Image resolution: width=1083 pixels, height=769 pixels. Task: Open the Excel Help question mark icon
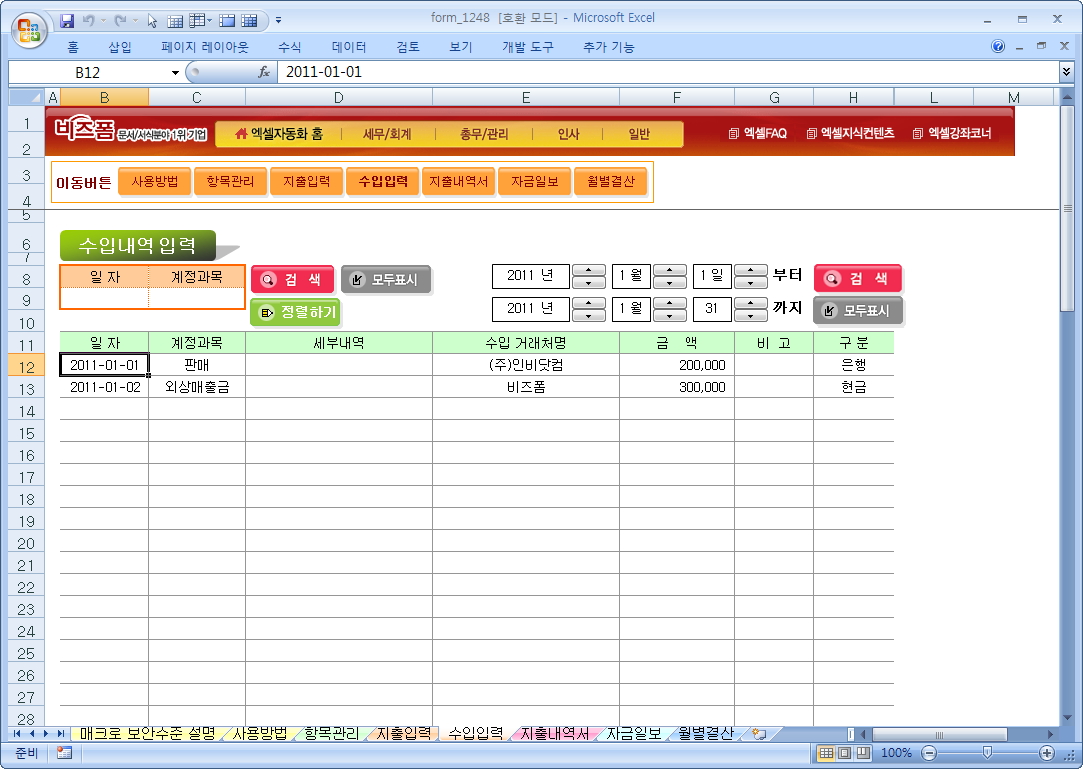point(998,47)
